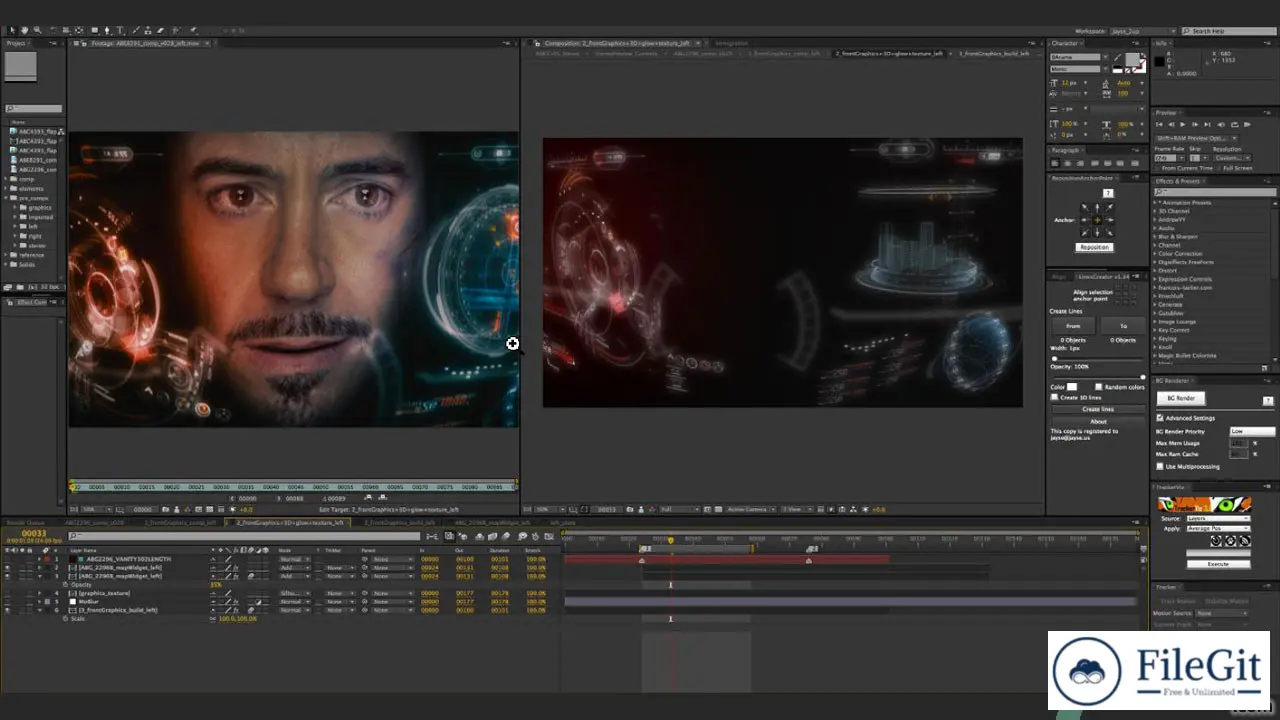This screenshot has width=1280, height=720.
Task: Select the Type text tool
Action: pos(120,30)
